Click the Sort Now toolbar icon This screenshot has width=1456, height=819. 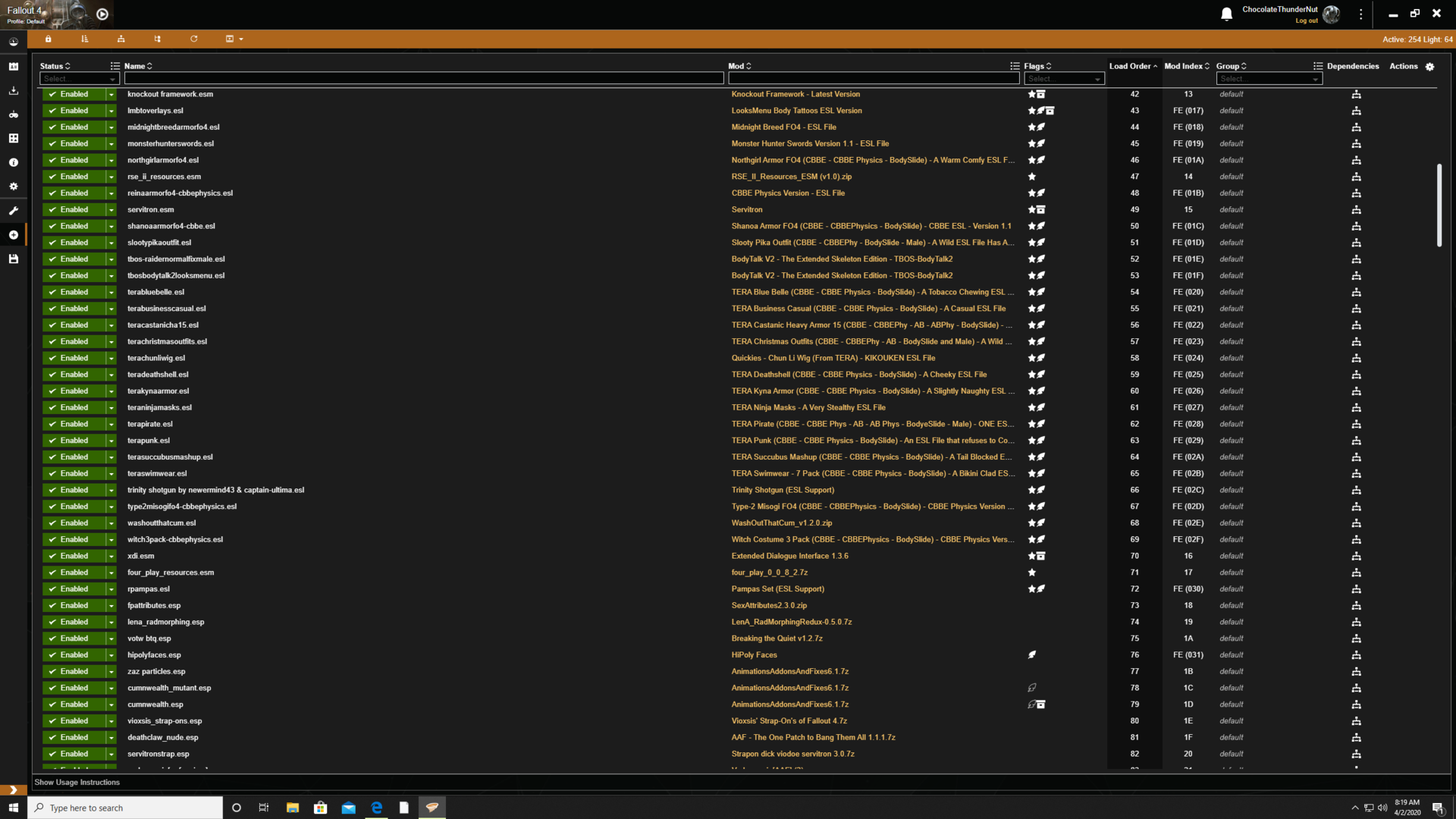[x=84, y=39]
